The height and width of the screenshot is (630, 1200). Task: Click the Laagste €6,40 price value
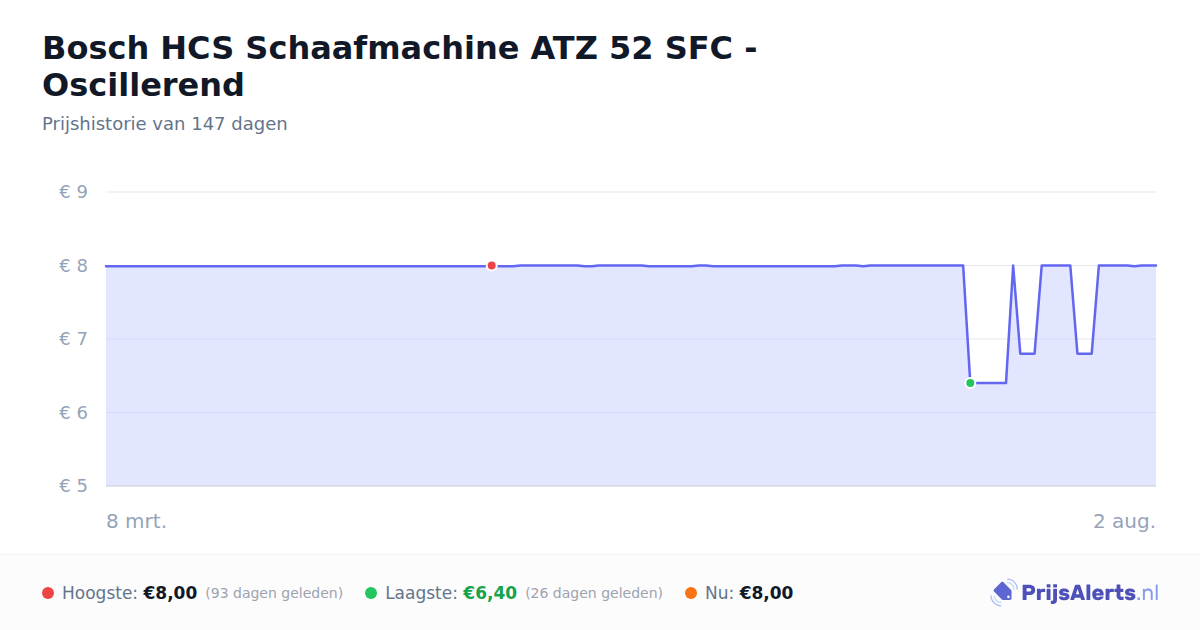coord(490,593)
